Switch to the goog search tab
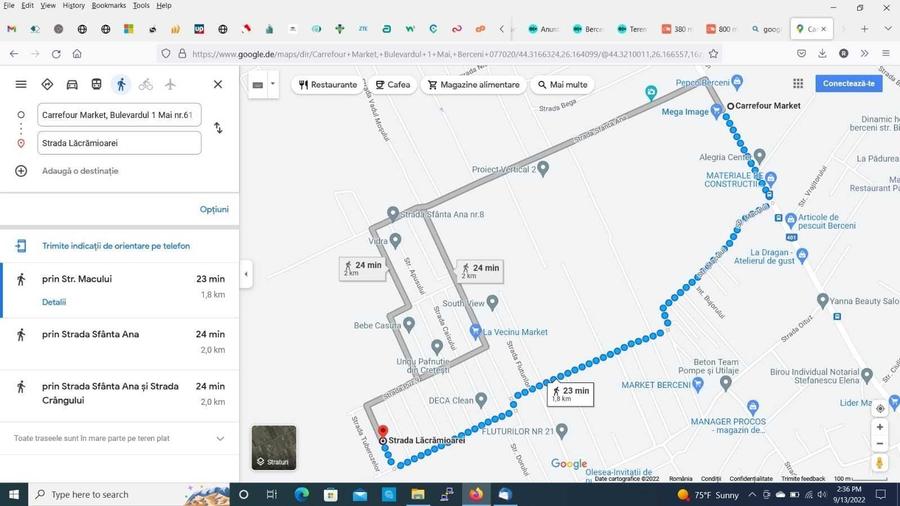The image size is (900, 506). click(766, 29)
